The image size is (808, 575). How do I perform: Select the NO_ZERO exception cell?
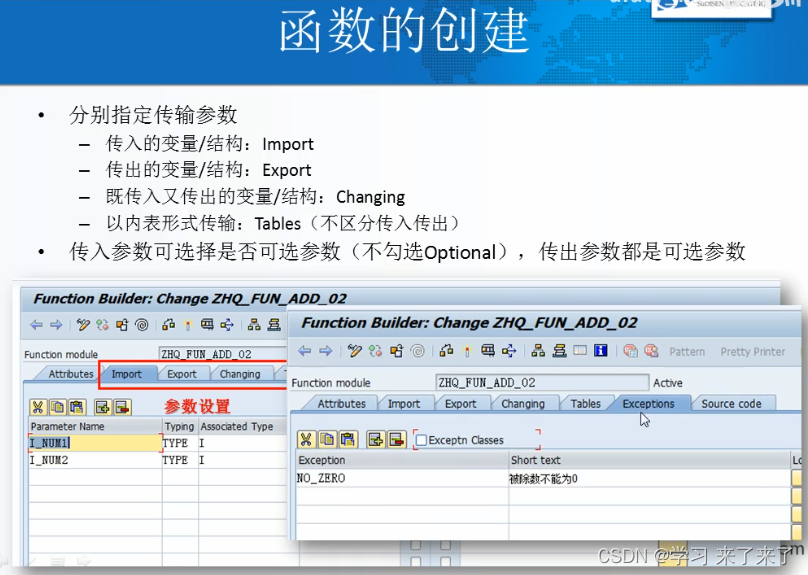tap(402, 478)
